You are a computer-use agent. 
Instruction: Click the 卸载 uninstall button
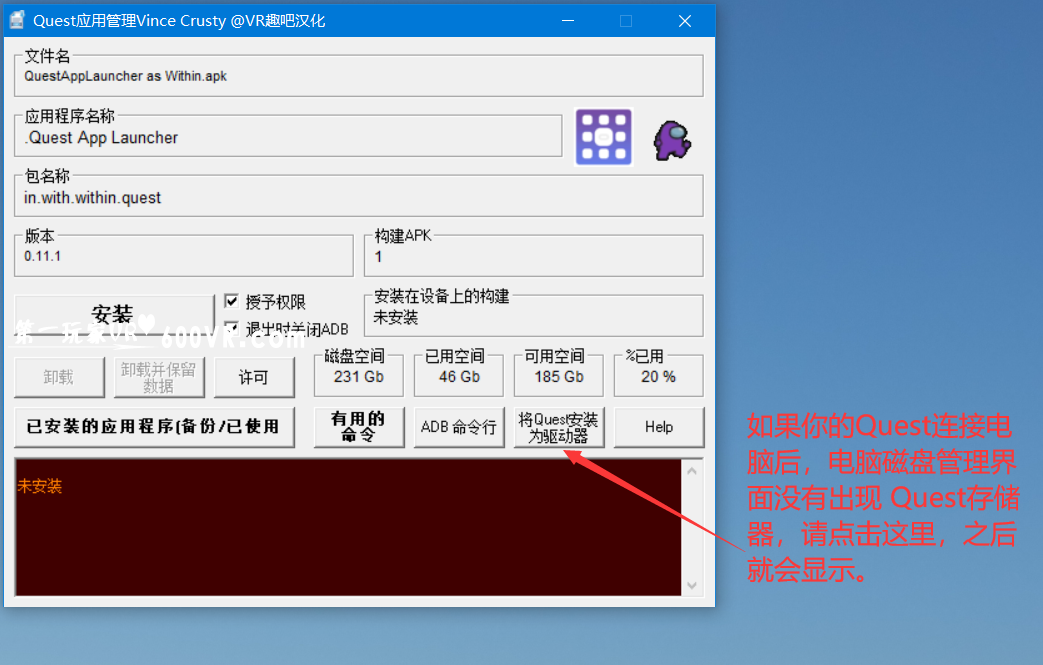click(x=59, y=377)
